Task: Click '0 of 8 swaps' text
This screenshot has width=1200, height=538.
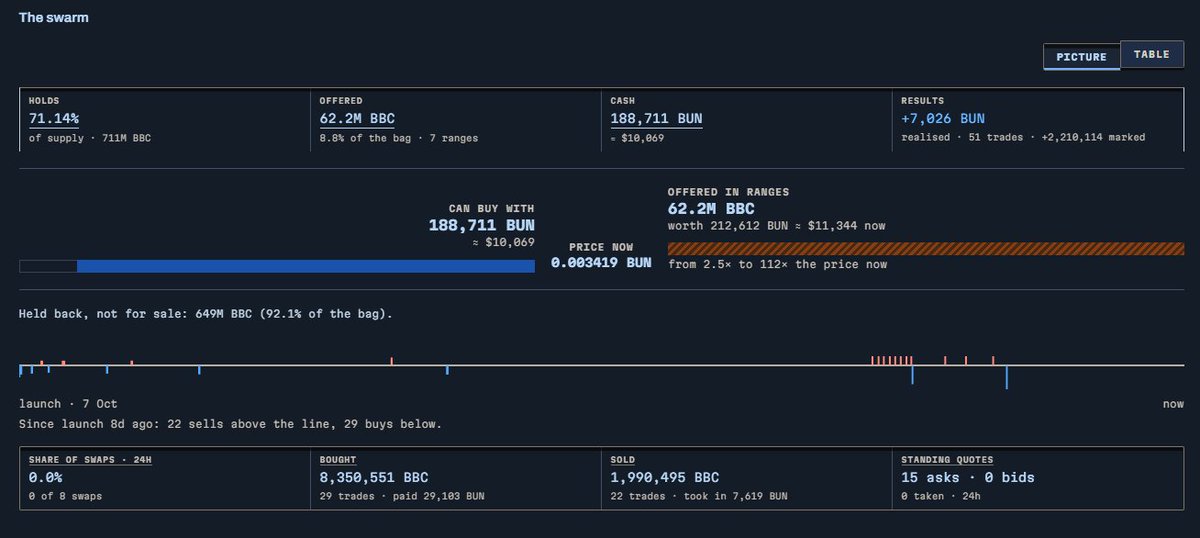Action: pos(65,496)
